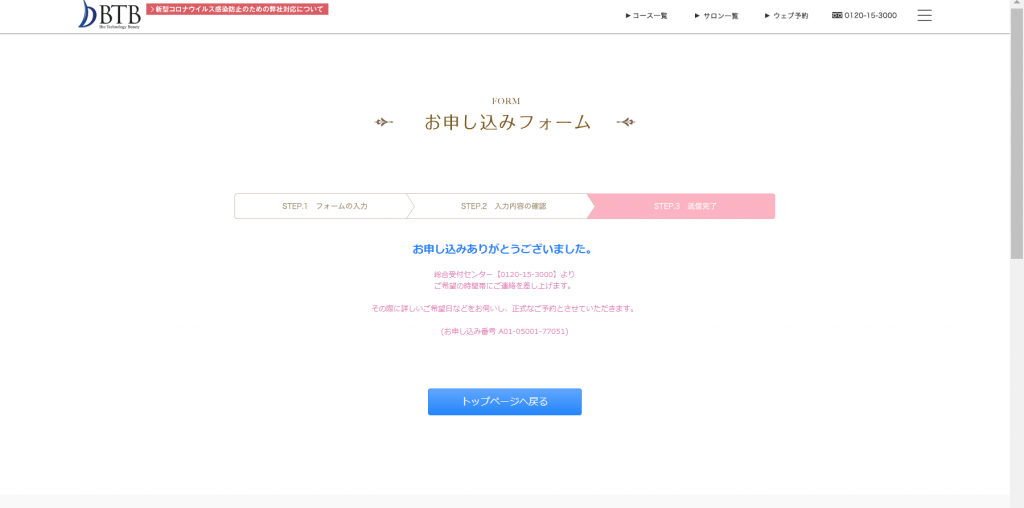Viewport: 1024px width, 508px height.
Task: Click the BTB logo in the header
Action: click(109, 15)
